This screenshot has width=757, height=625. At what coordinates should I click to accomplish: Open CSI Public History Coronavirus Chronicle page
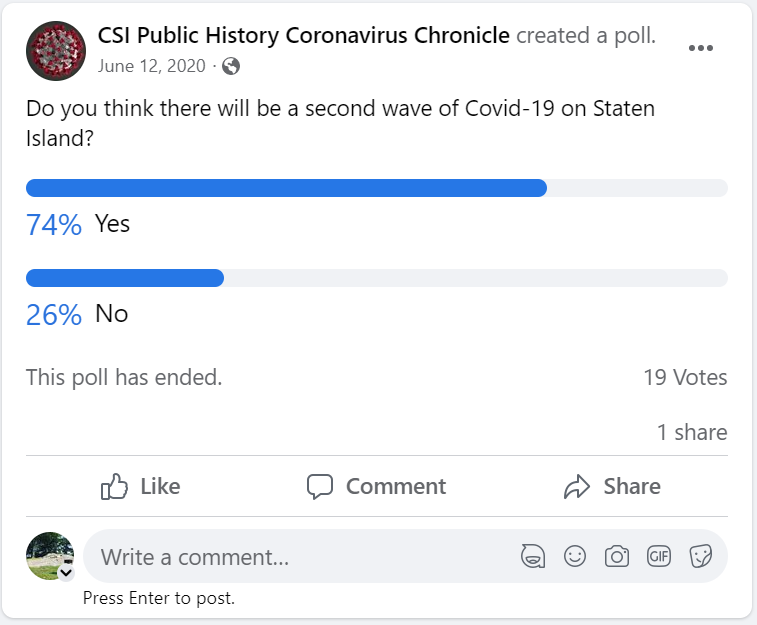pyautogui.click(x=304, y=36)
